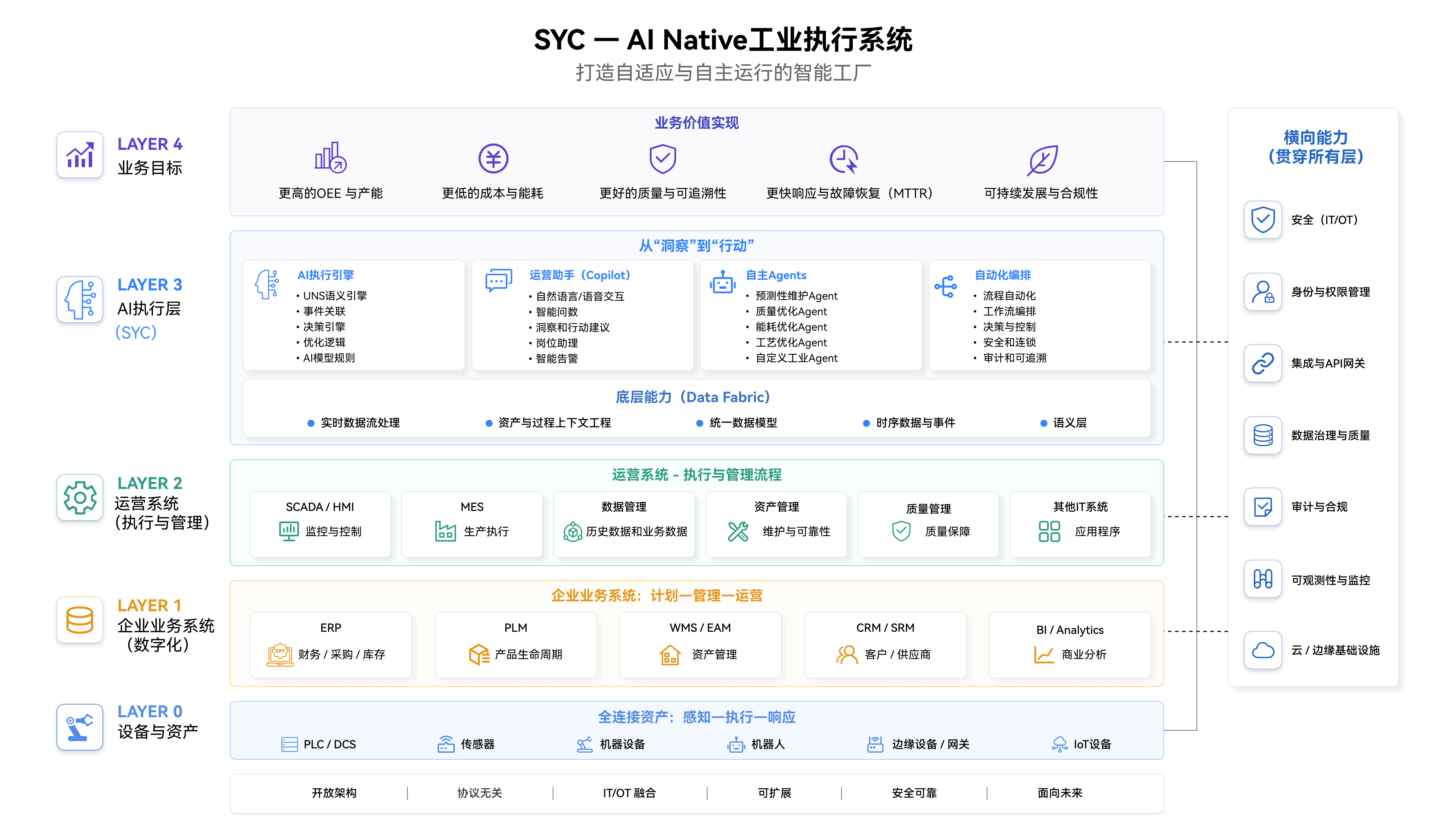1456x836 pixels.
Task: Click the 可观测性与监控 binoculars icon
Action: click(1263, 579)
